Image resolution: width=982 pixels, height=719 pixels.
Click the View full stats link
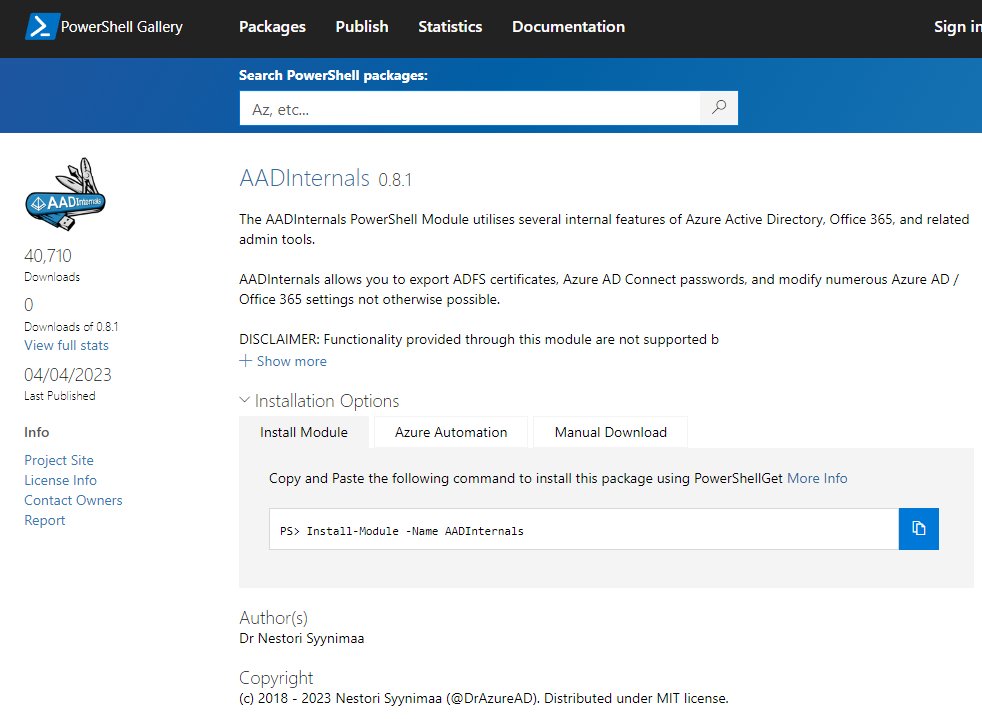click(x=66, y=345)
